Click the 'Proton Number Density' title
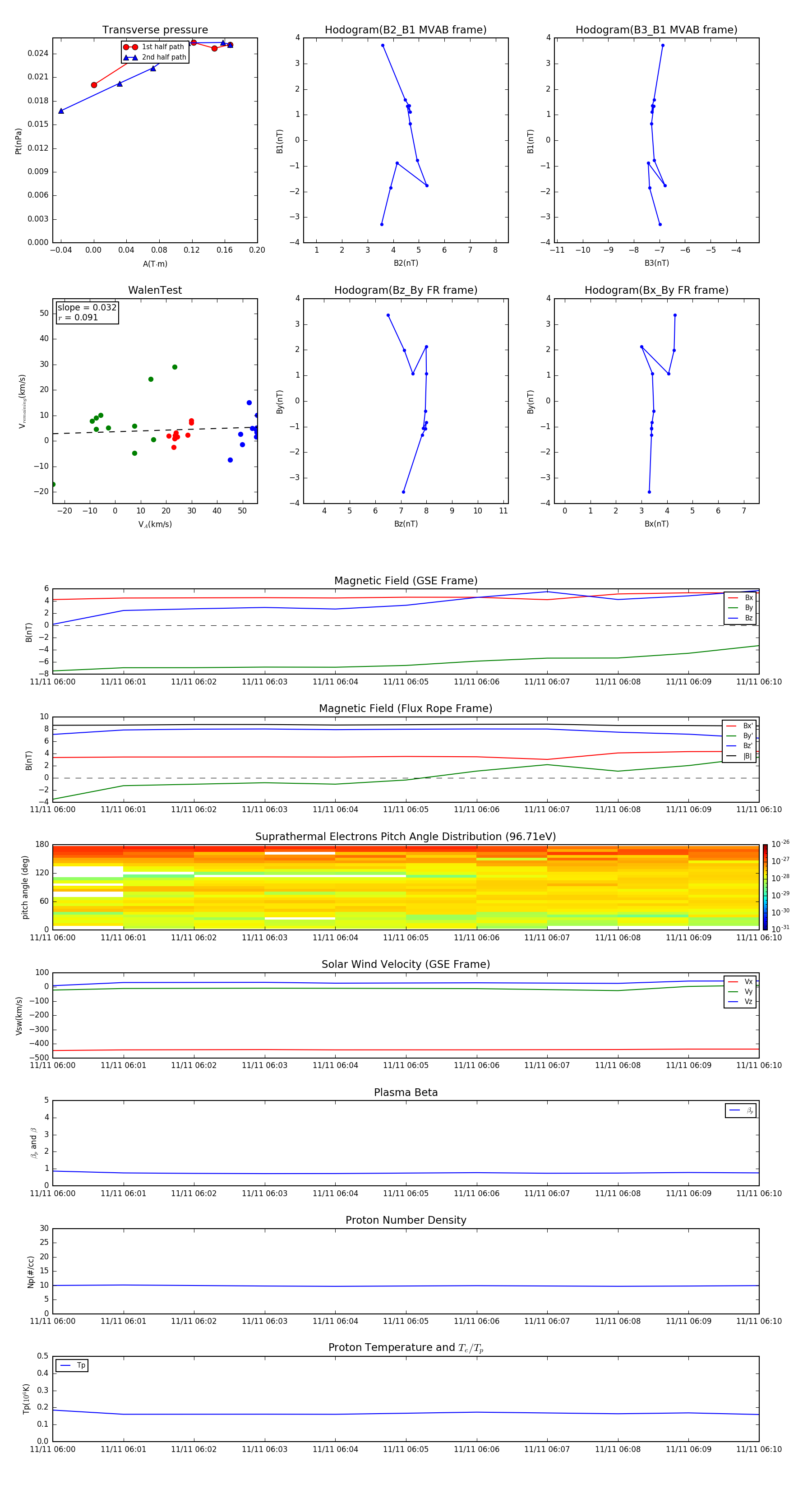 (406, 1220)
